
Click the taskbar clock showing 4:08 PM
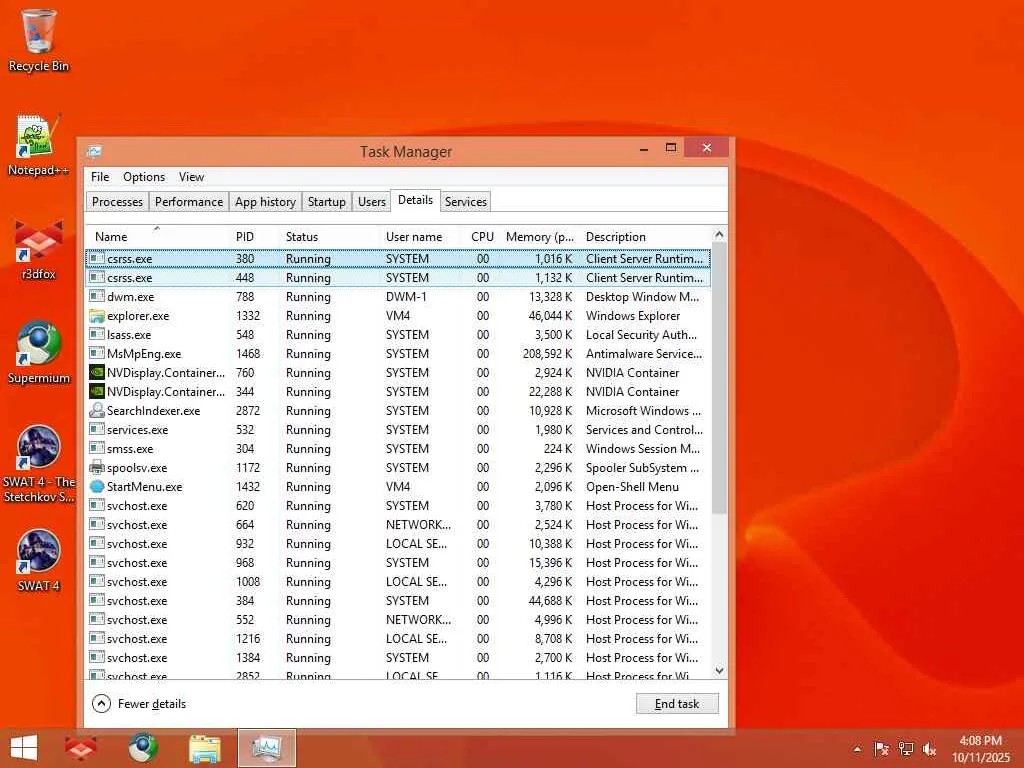980,741
